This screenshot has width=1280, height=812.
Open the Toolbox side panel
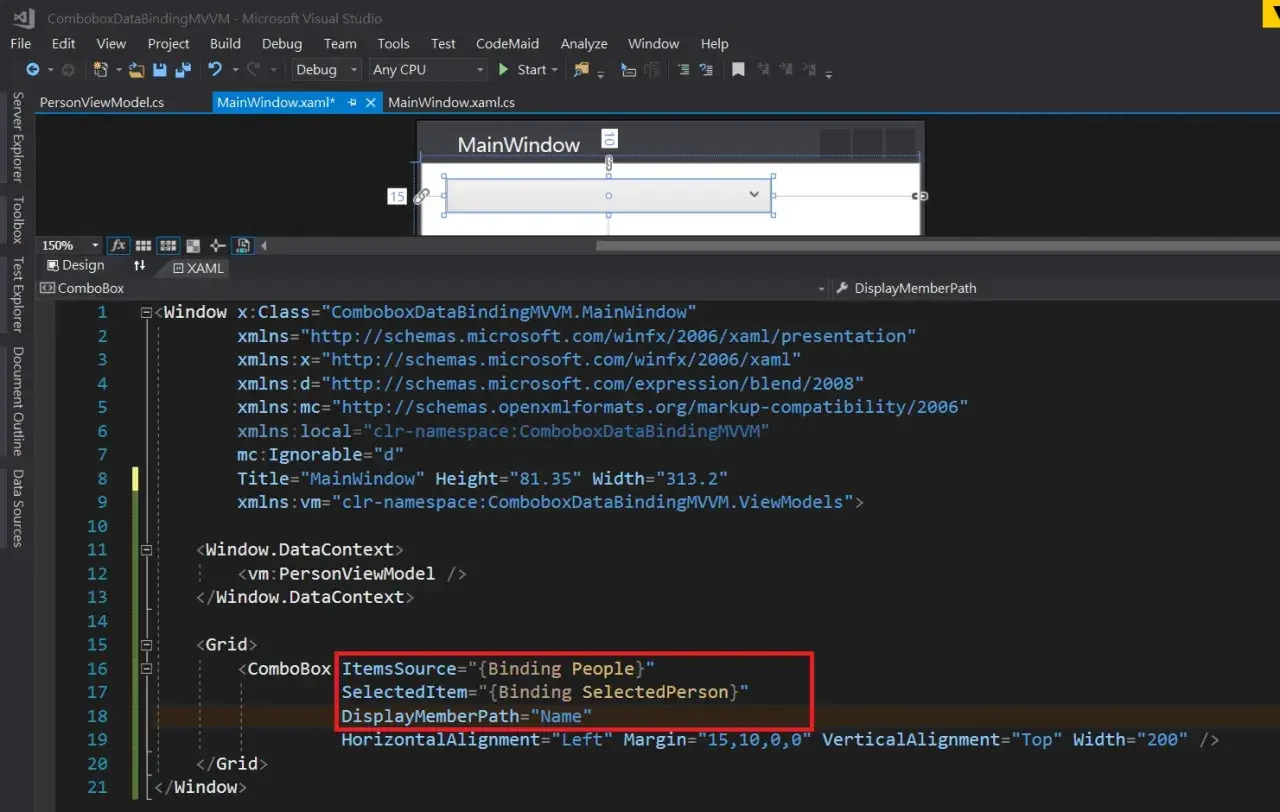17,220
